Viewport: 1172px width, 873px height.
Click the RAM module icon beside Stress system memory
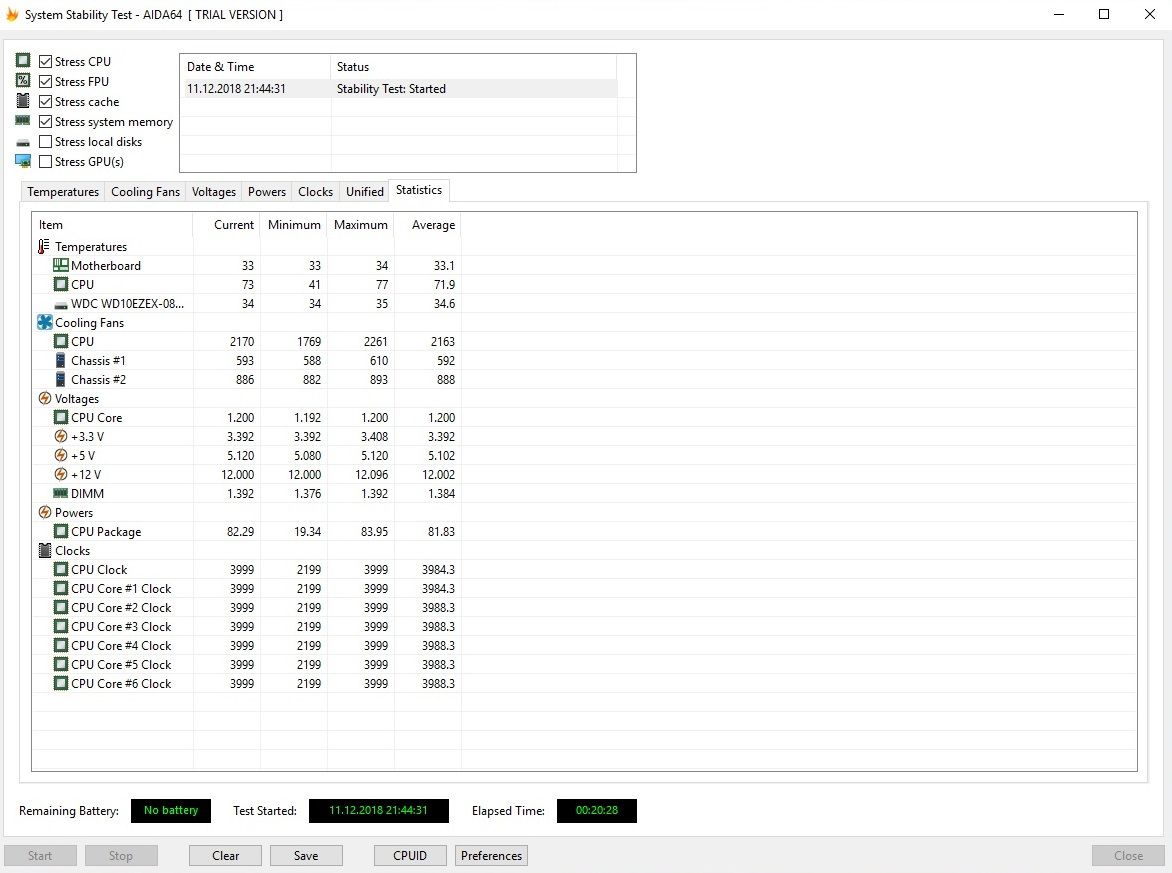[23, 120]
